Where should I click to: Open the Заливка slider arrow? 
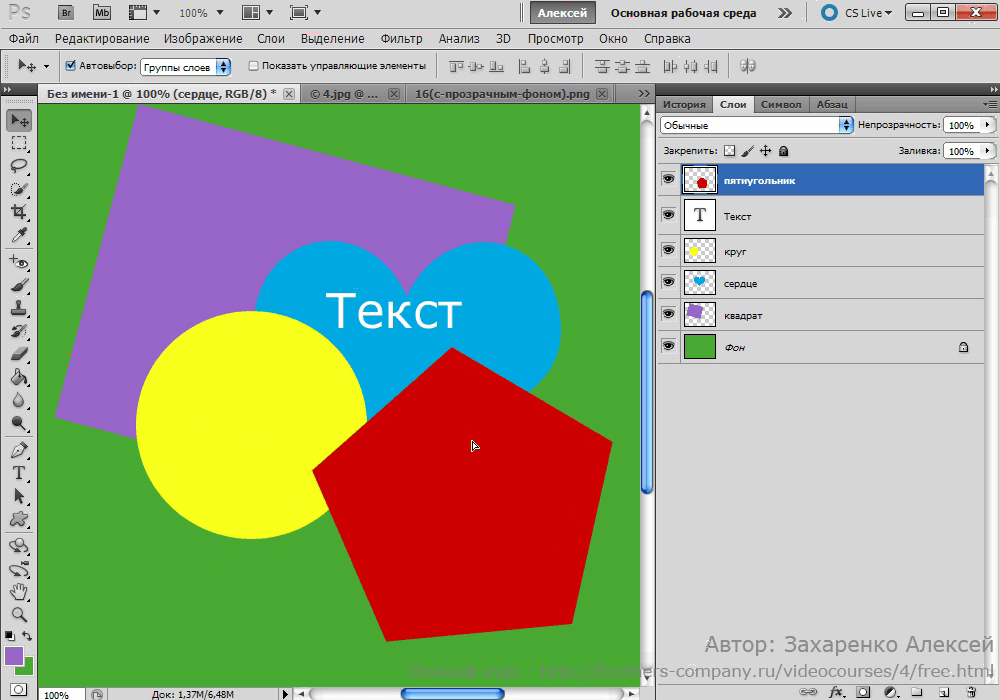tap(988, 151)
